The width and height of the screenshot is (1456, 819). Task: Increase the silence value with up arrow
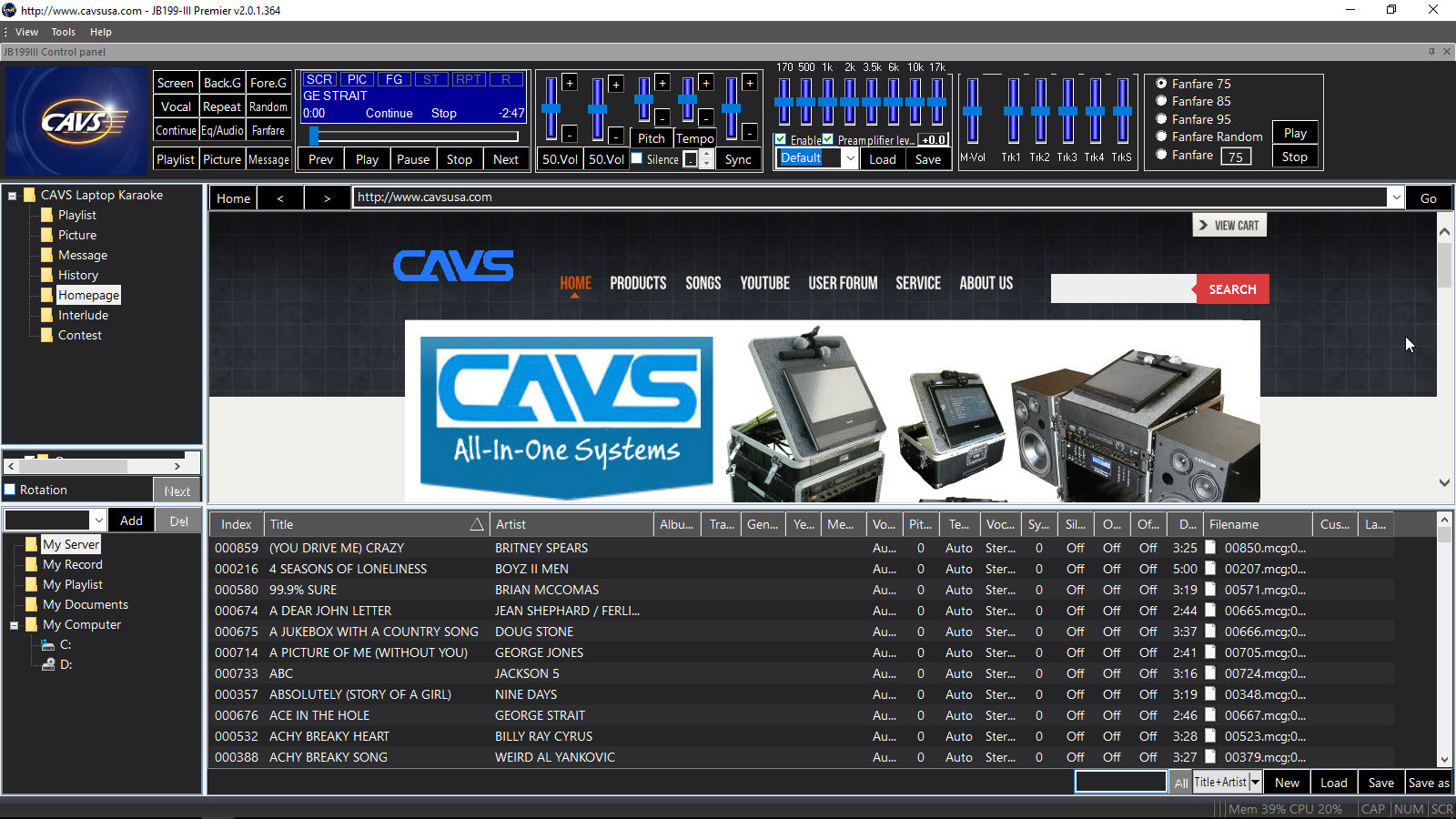tap(707, 155)
